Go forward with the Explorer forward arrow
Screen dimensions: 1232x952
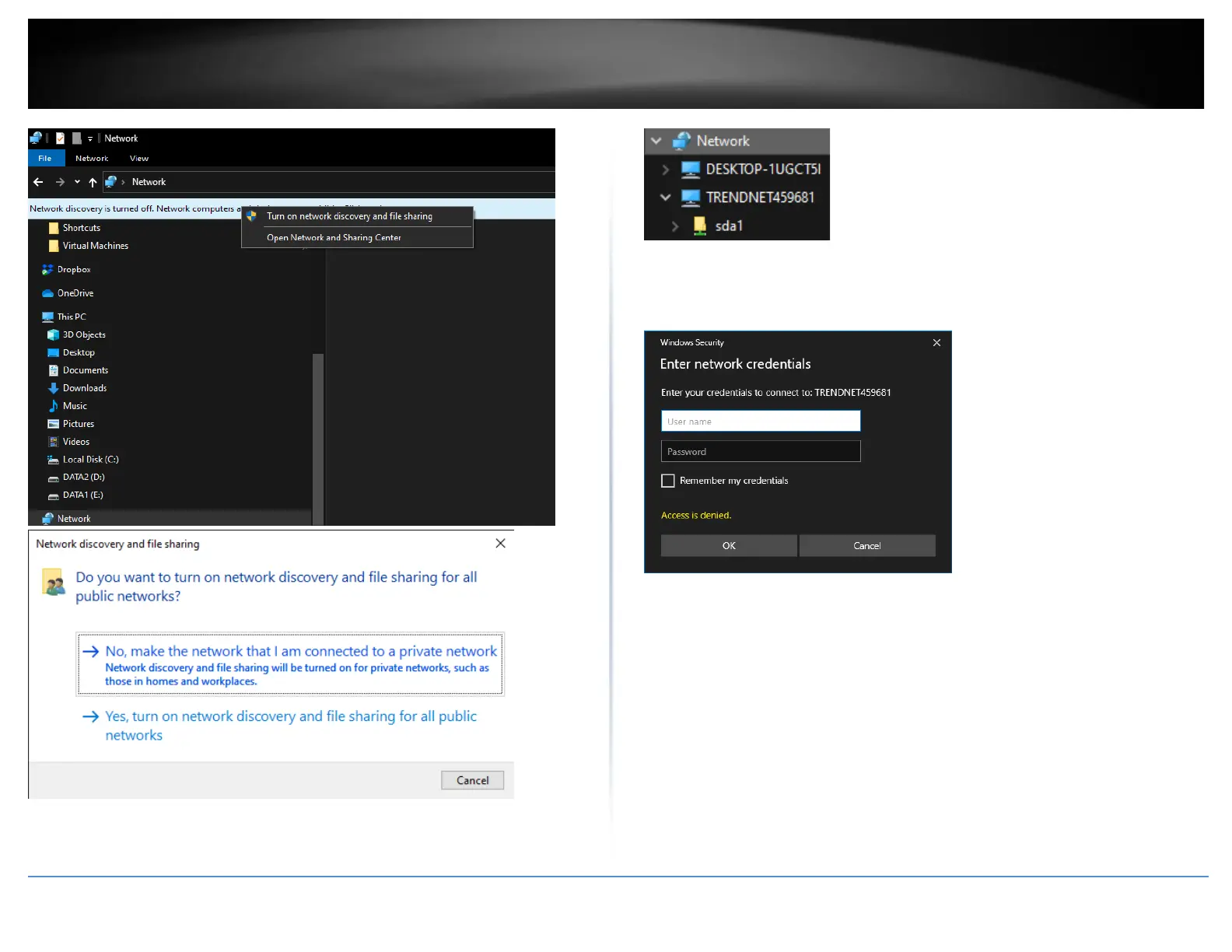pos(60,182)
